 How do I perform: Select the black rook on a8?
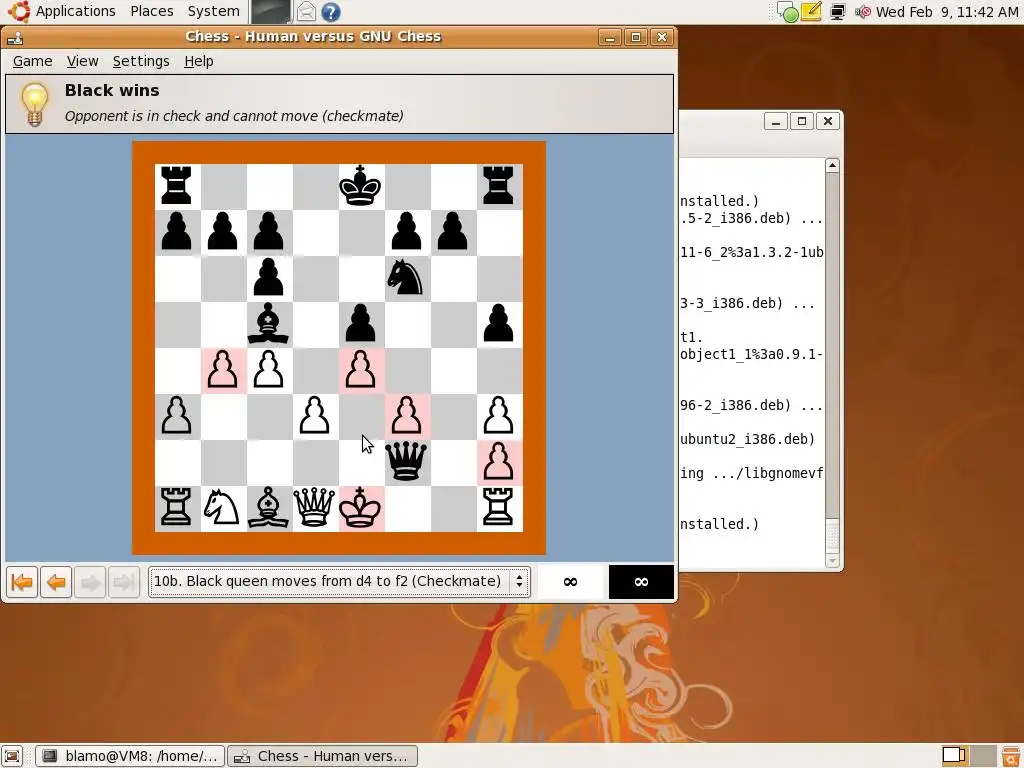coord(176,186)
